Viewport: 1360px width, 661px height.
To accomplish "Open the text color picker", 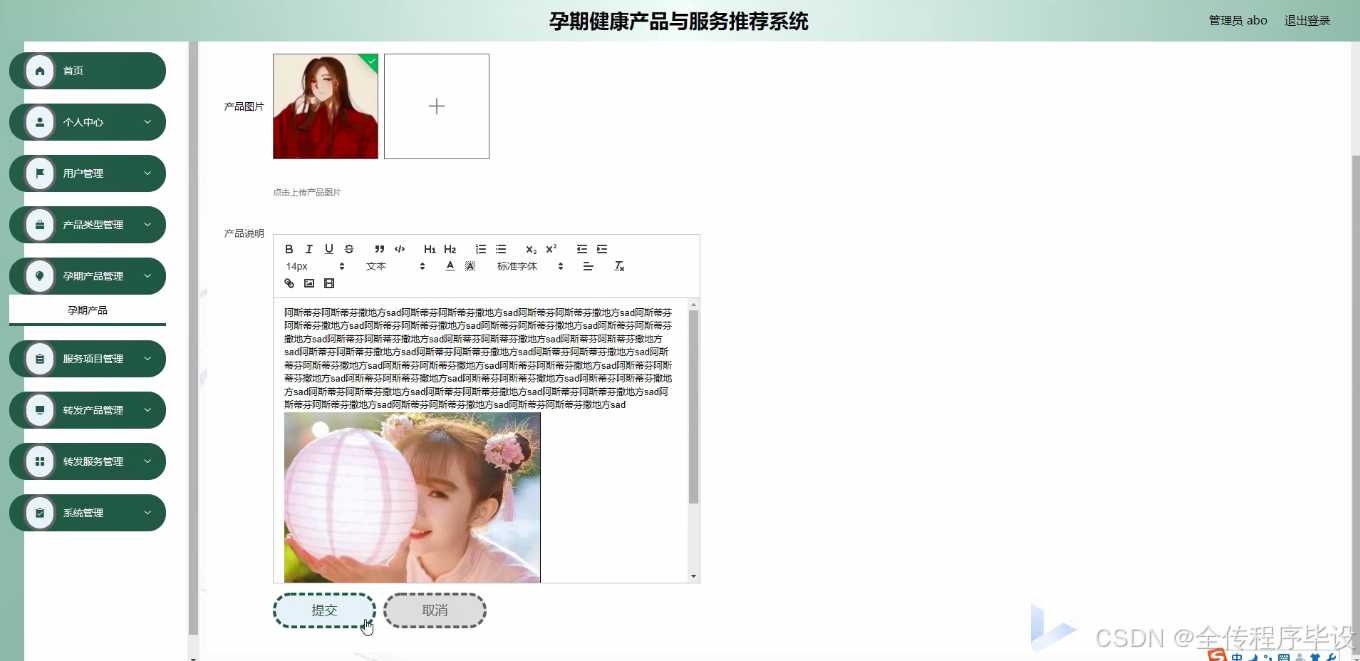I will [x=450, y=266].
